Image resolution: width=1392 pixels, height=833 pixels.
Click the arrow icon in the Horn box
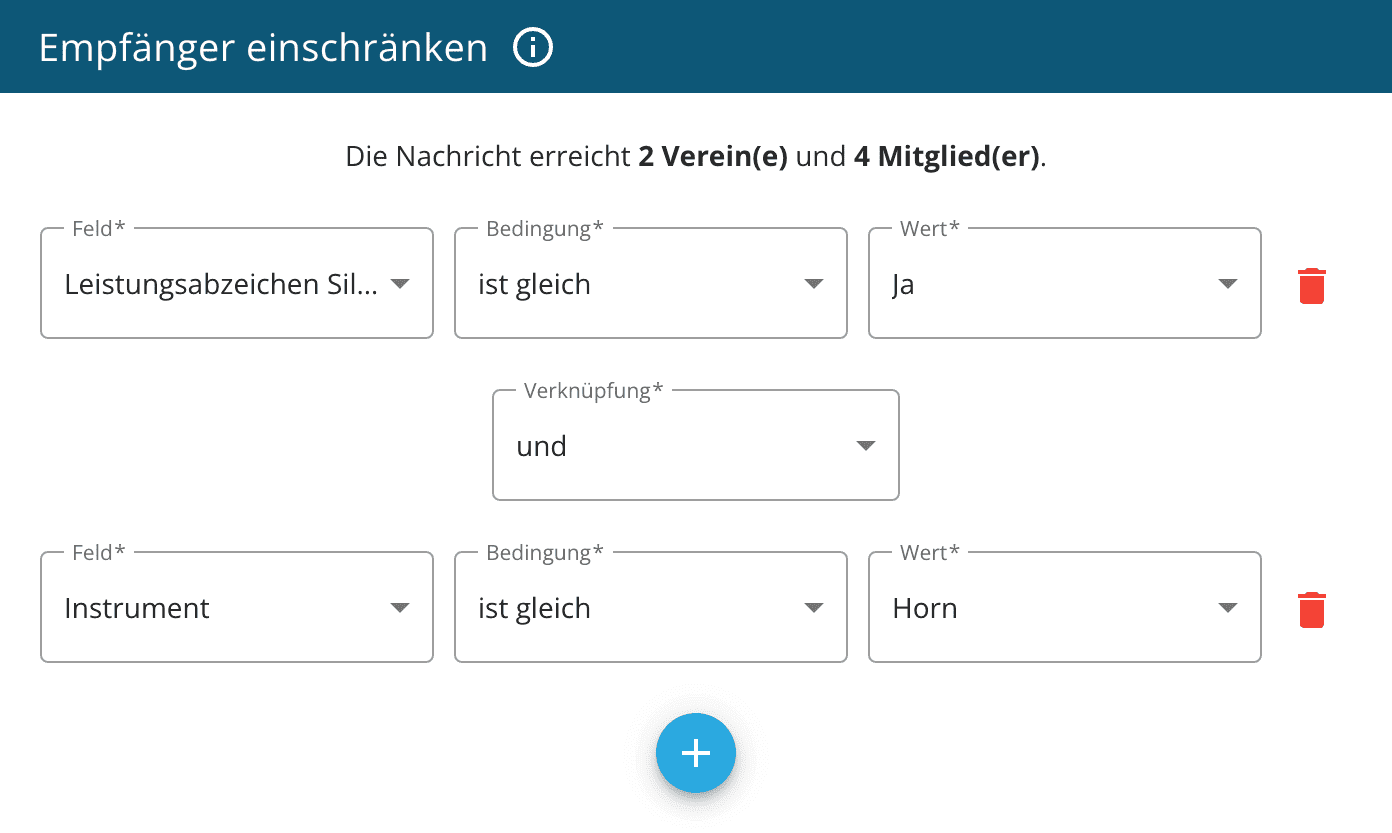1228,608
